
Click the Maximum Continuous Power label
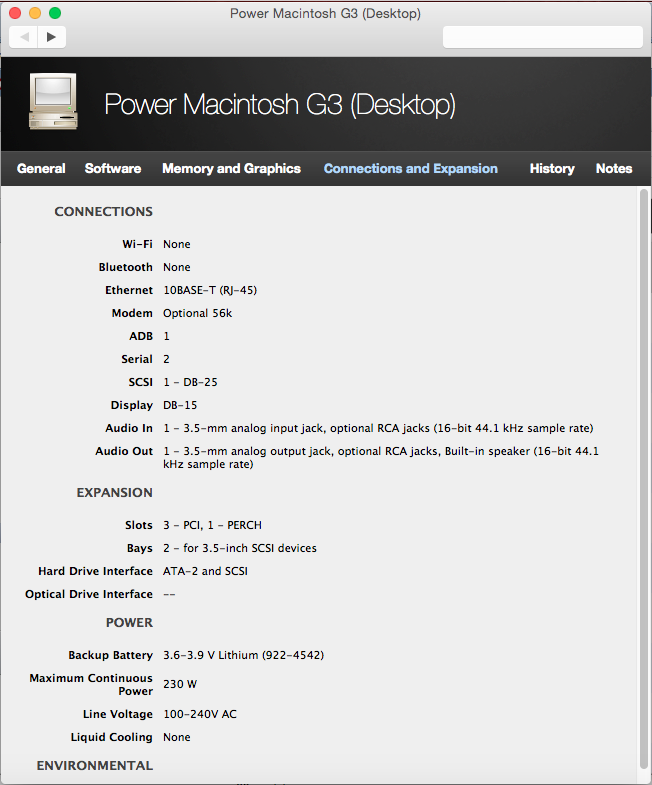point(91,684)
